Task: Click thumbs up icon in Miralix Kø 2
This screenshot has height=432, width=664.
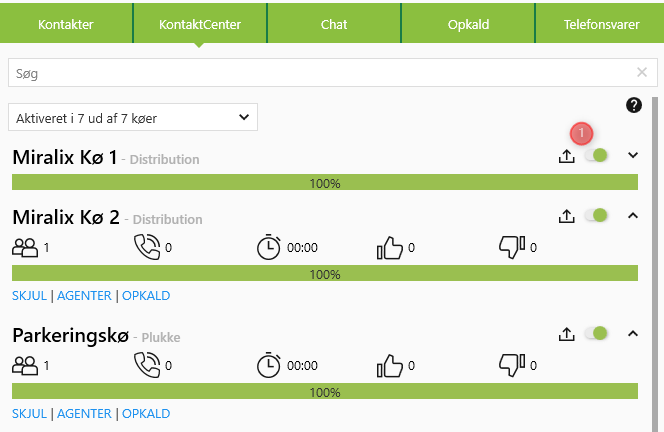Action: [x=389, y=247]
